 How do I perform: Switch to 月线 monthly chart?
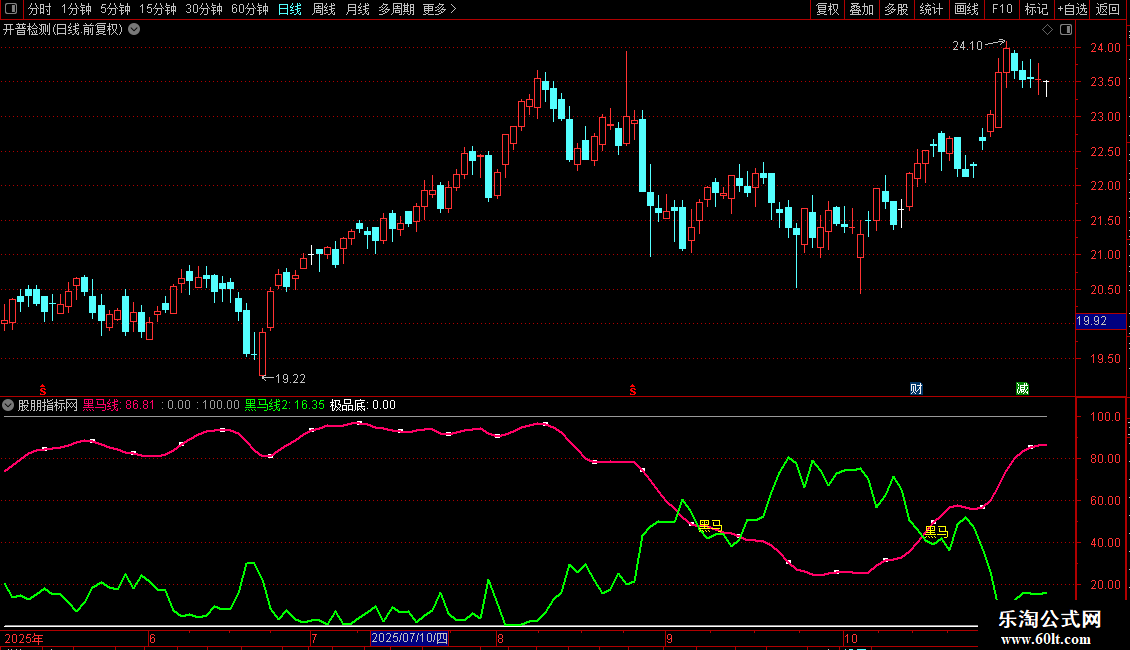click(x=357, y=9)
